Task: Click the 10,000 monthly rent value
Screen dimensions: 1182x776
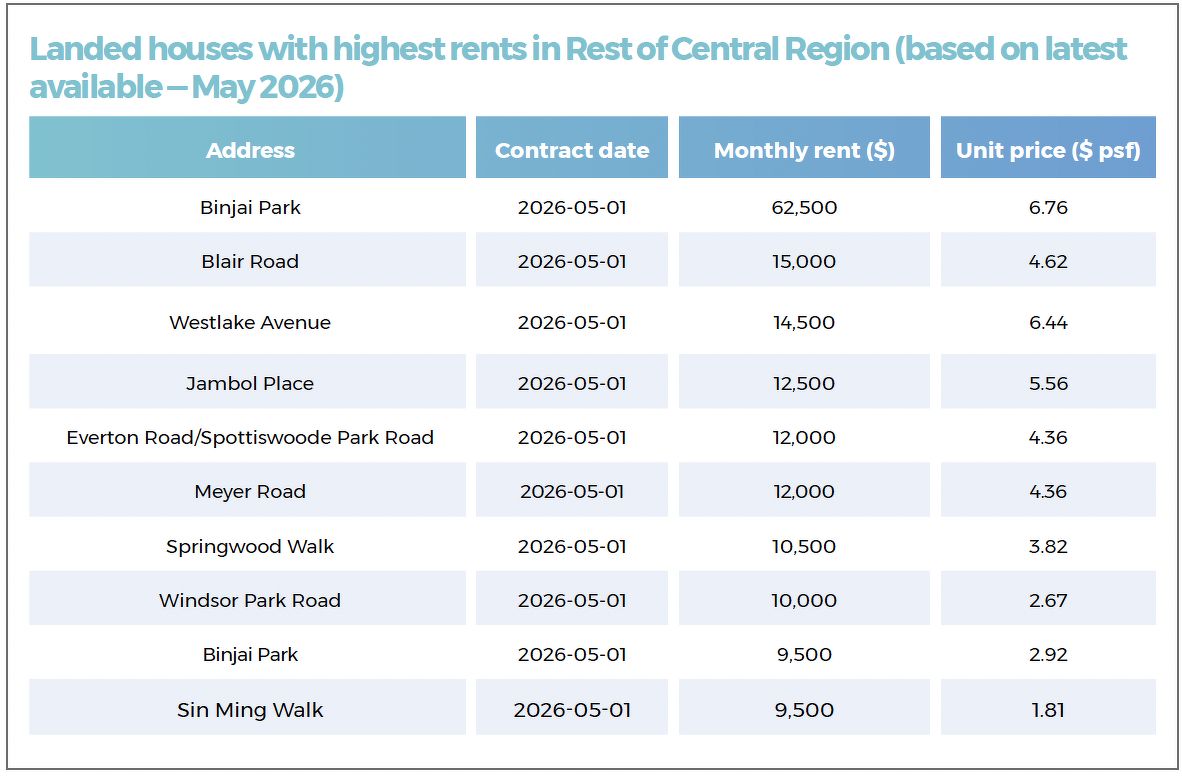Action: tap(804, 600)
